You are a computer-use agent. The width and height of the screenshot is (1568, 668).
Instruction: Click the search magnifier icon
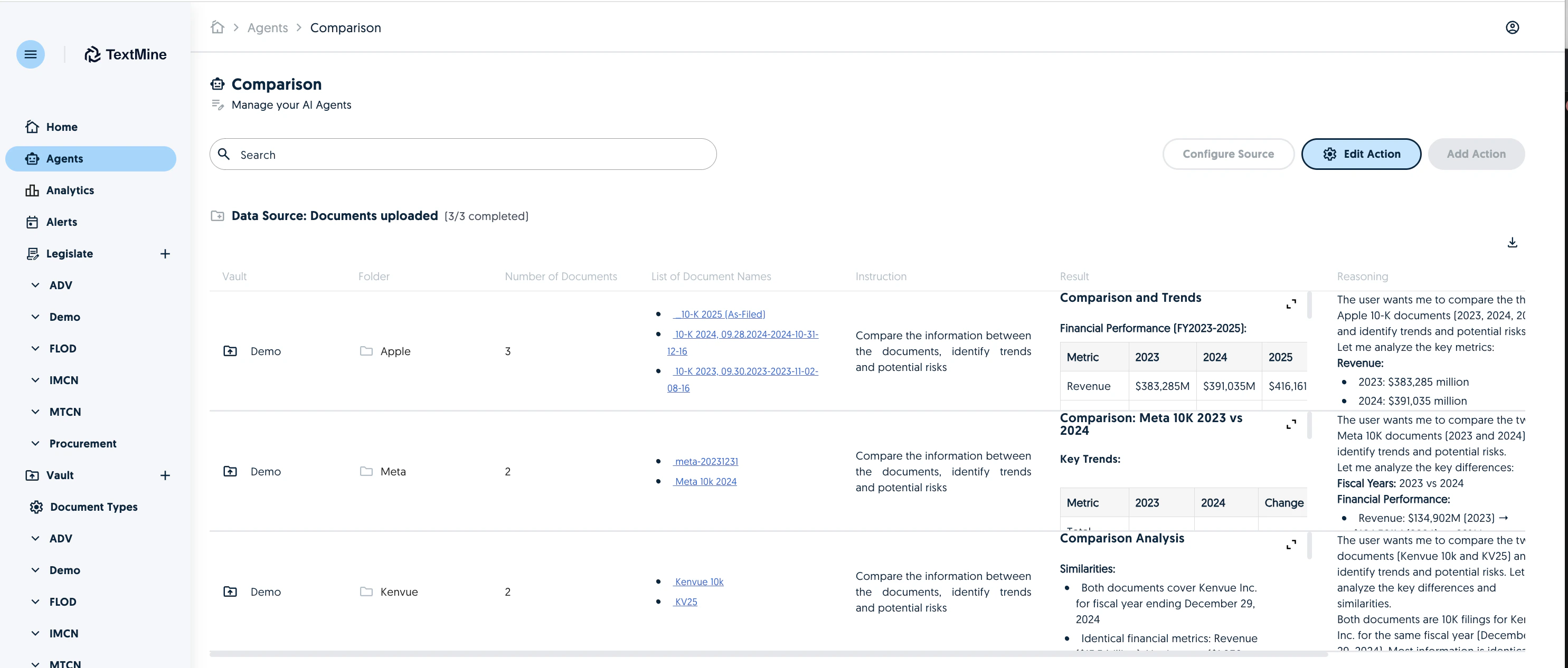[224, 154]
